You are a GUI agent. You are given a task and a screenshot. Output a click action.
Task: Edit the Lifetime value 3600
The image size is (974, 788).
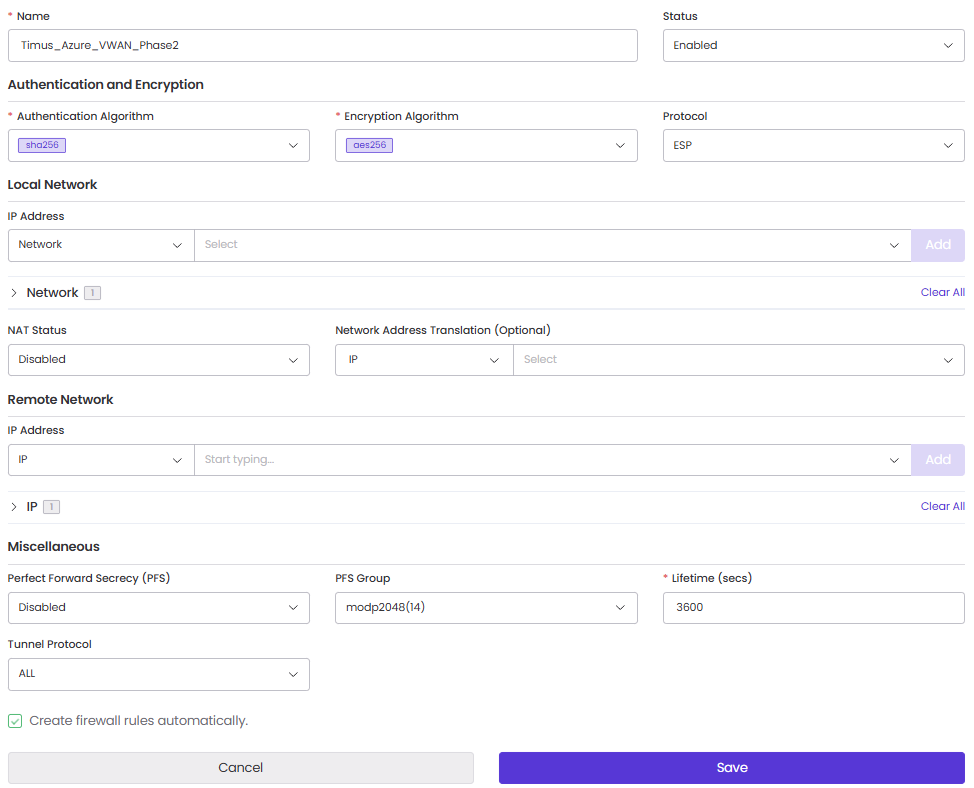point(812,607)
